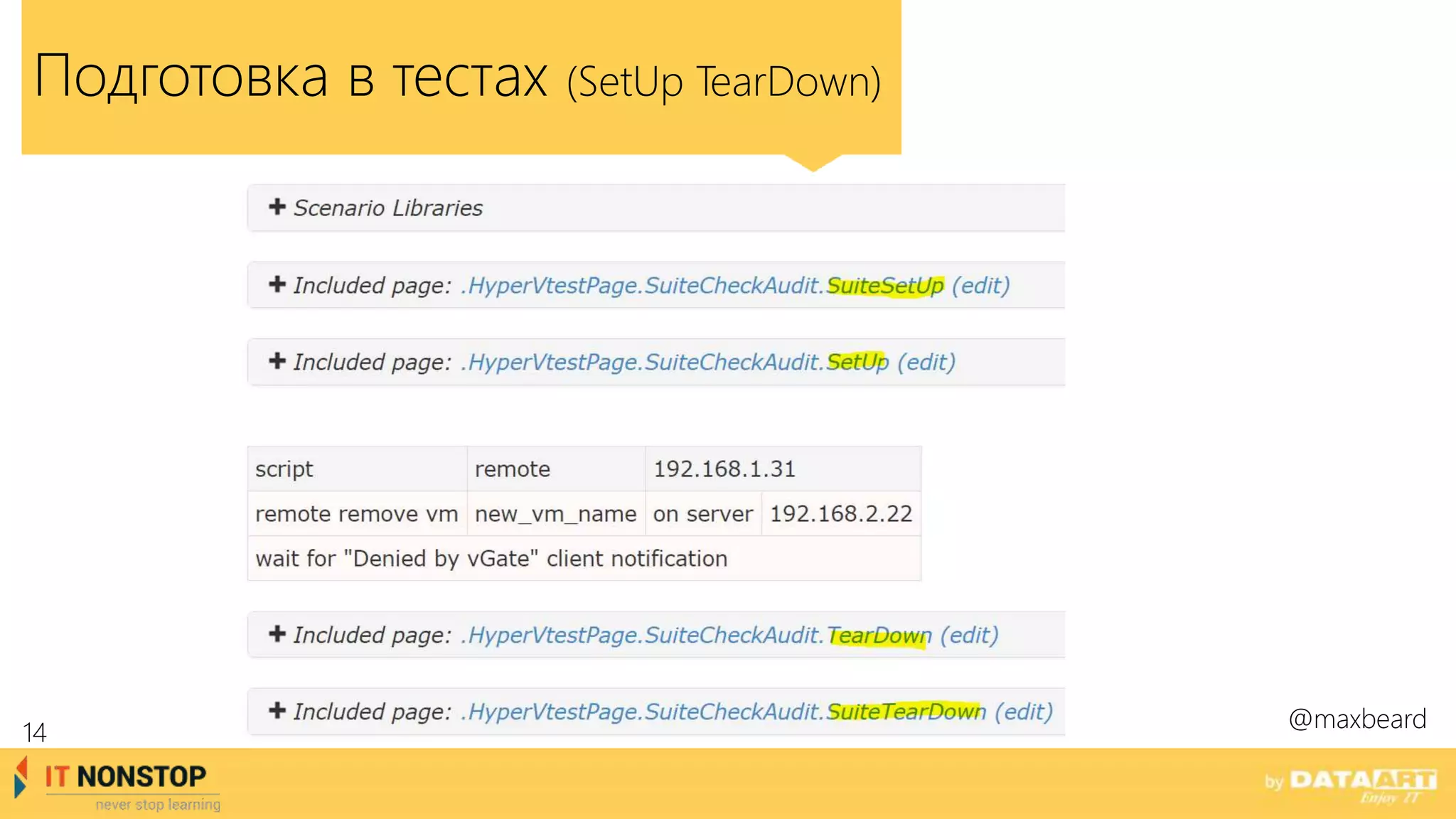This screenshot has width=1456, height=819.
Task: Click (edit) next to TearDown page
Action: (x=969, y=635)
